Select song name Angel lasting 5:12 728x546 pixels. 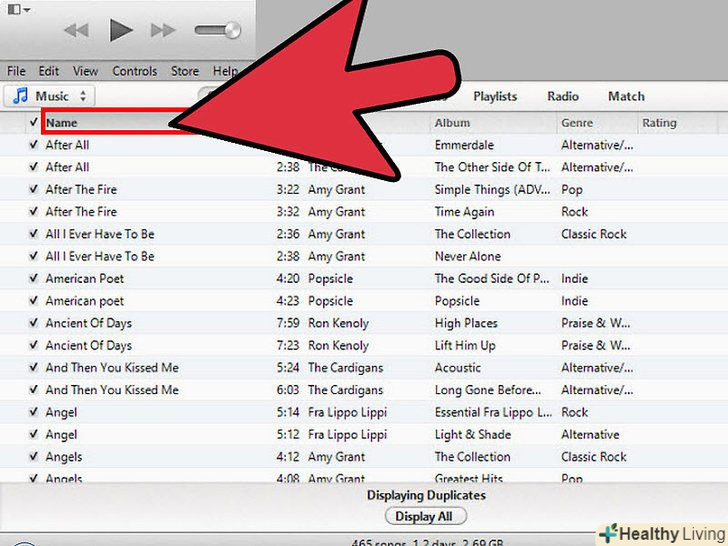click(61, 435)
